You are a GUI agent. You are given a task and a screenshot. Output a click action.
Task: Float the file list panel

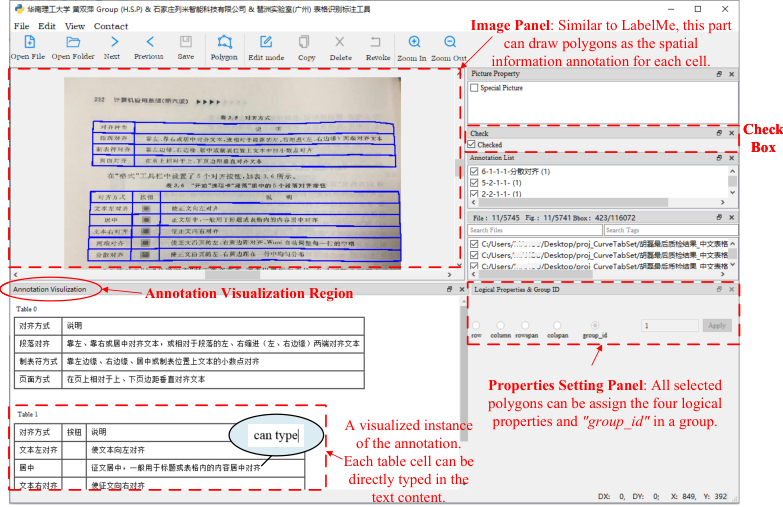[719, 217]
